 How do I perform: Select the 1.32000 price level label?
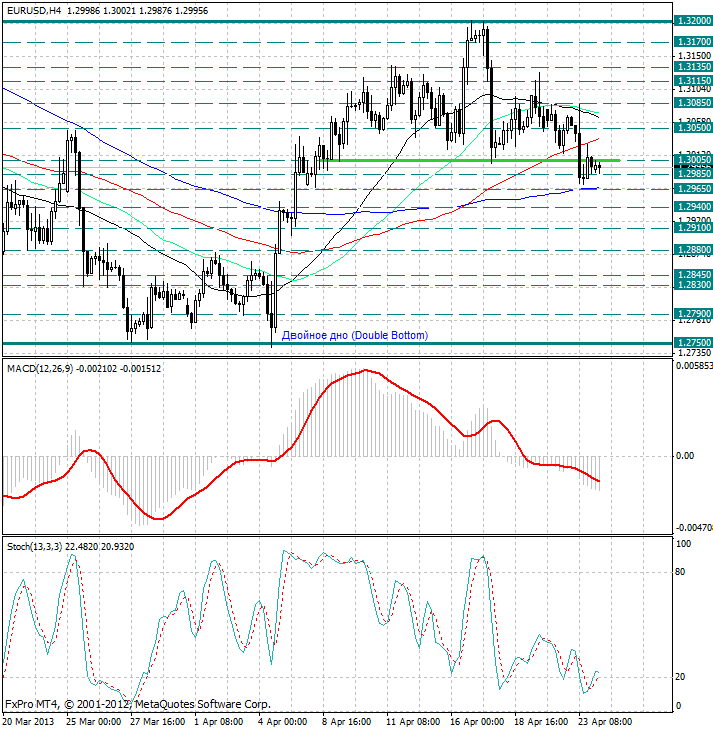(x=693, y=21)
